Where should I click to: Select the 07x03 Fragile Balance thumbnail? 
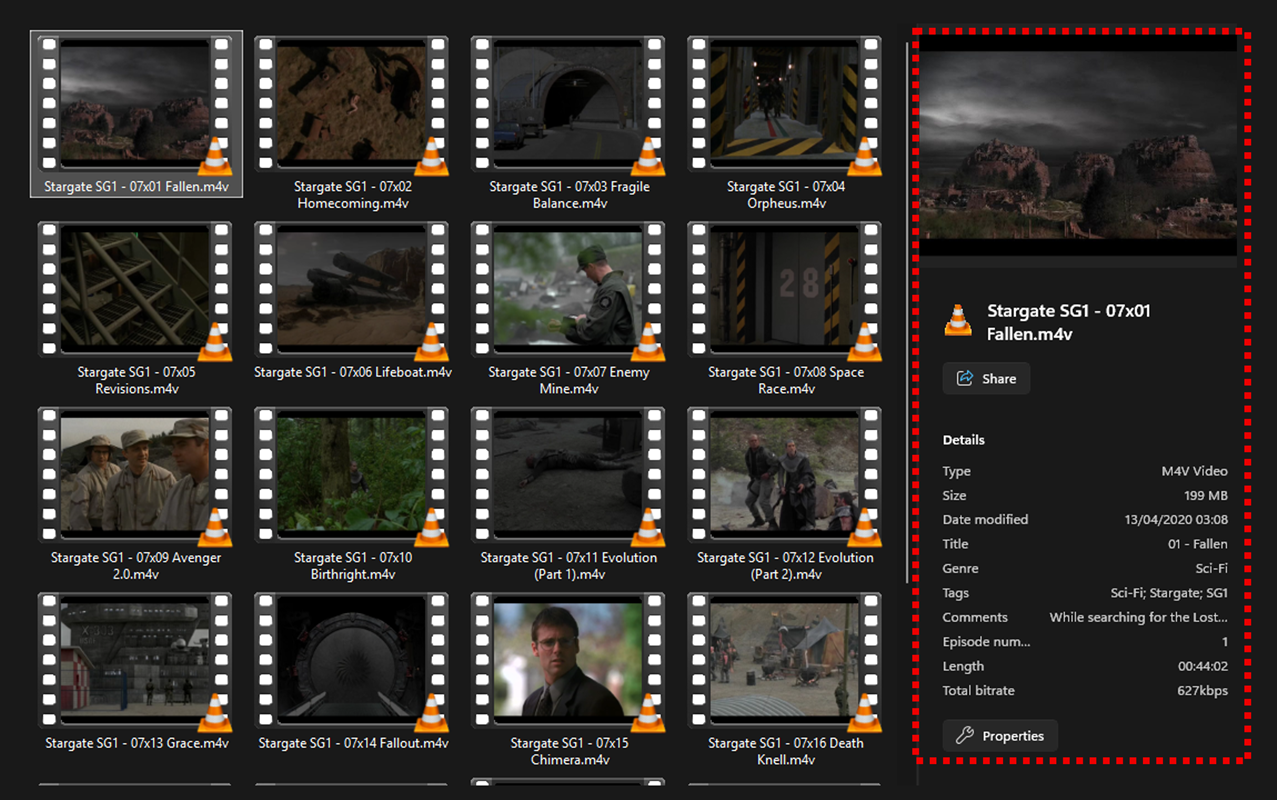click(568, 104)
